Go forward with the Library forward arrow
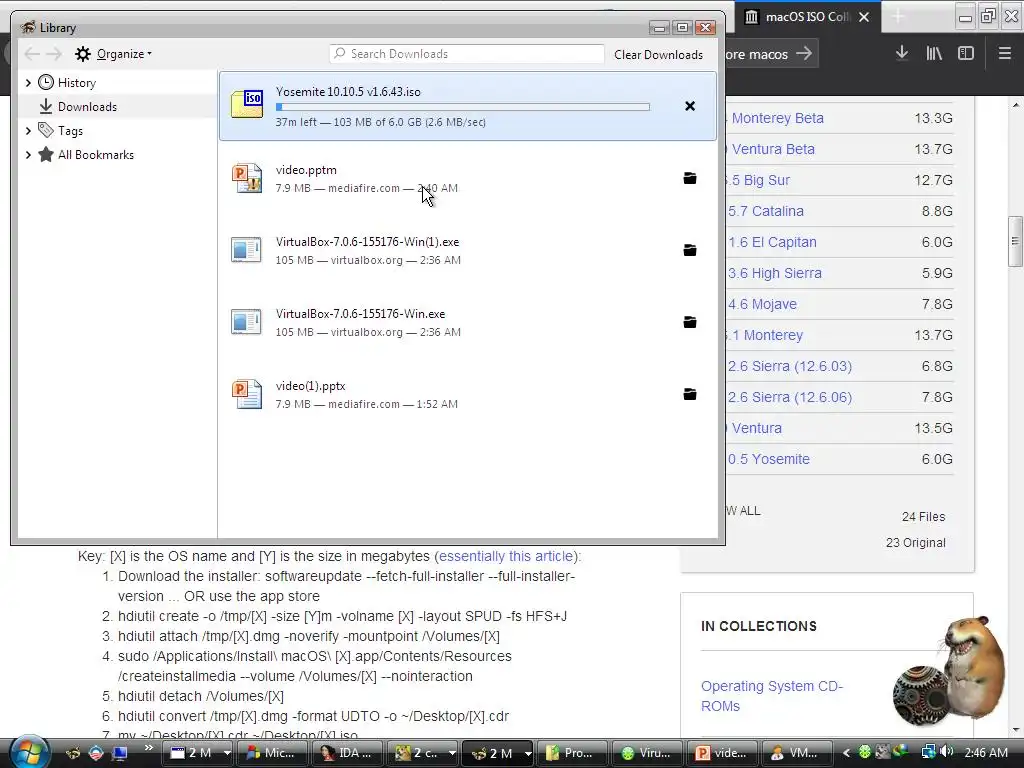Viewport: 1024px width, 768px height. point(54,54)
